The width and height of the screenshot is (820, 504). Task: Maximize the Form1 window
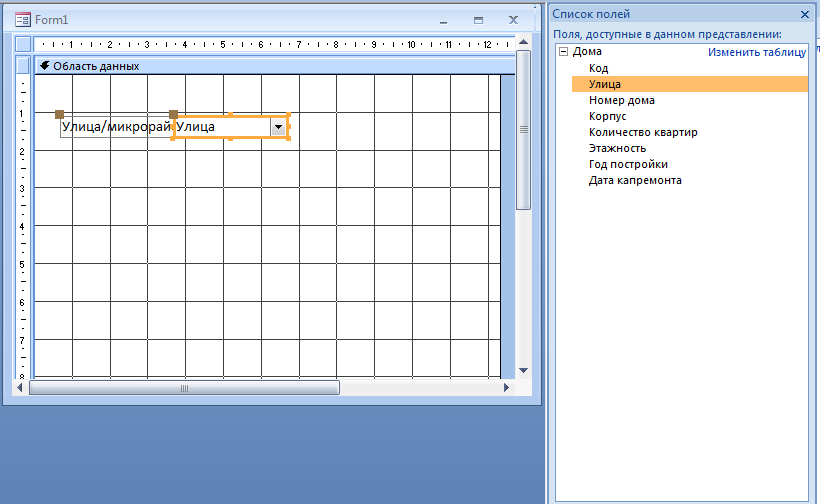click(479, 20)
